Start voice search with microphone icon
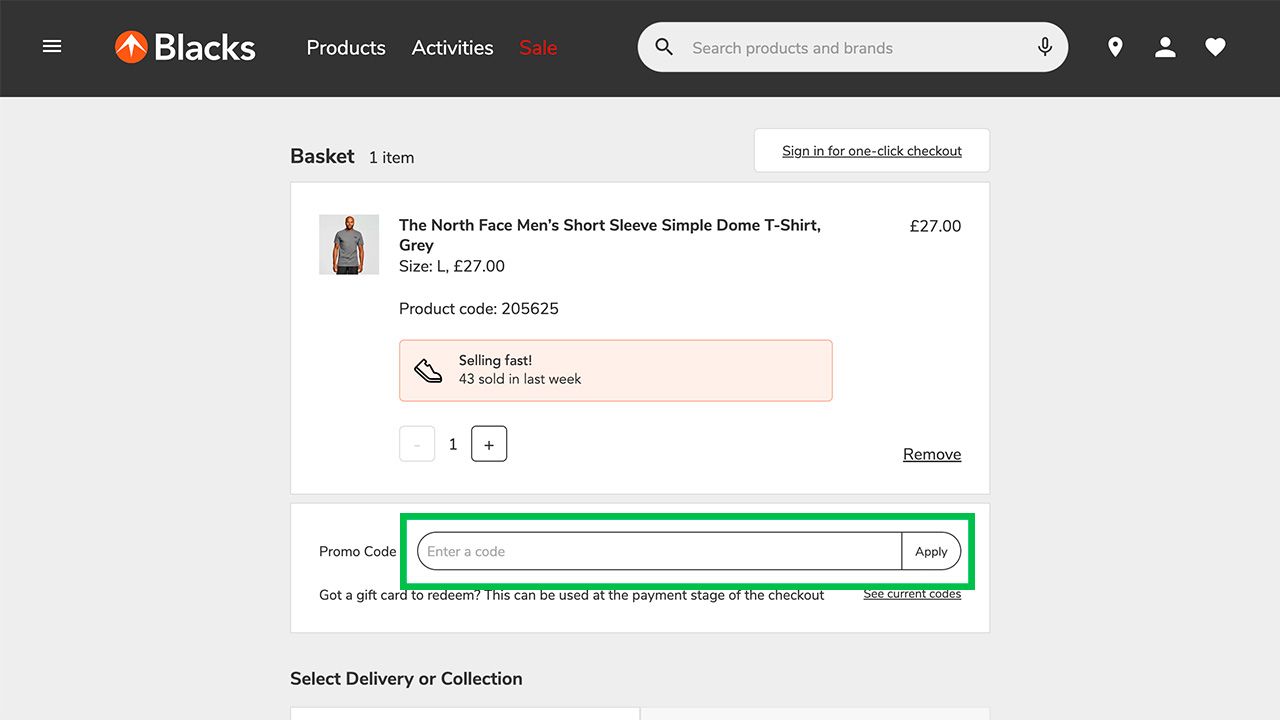1280x720 pixels. point(1045,47)
